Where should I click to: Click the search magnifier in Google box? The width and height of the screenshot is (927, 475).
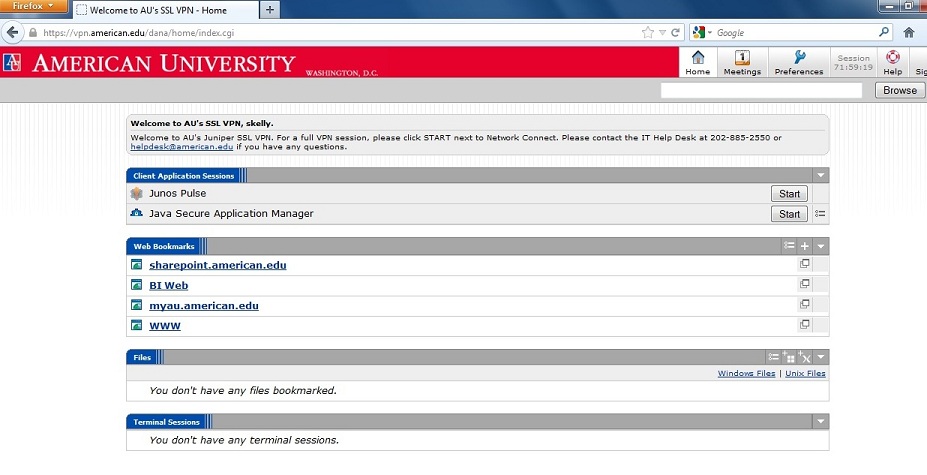(x=884, y=32)
